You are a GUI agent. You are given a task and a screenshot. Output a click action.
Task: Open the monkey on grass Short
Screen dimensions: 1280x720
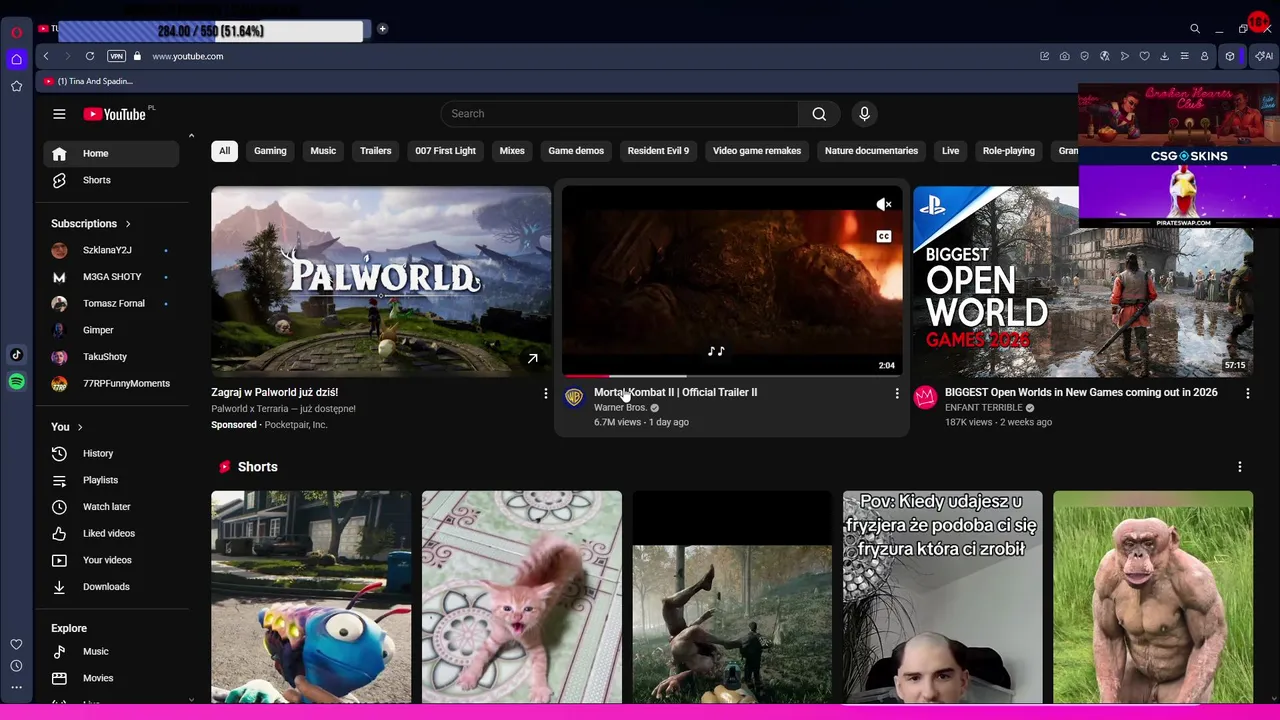tap(1153, 597)
